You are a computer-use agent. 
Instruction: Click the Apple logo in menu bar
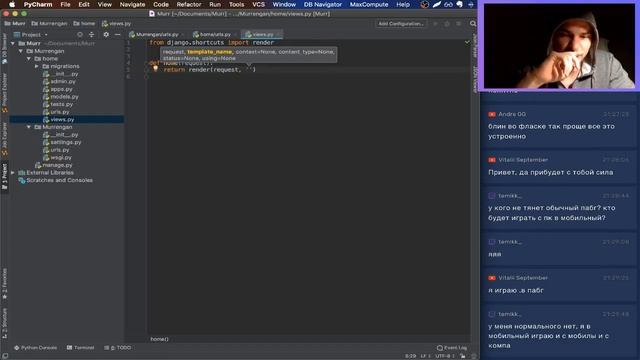pos(12,4)
